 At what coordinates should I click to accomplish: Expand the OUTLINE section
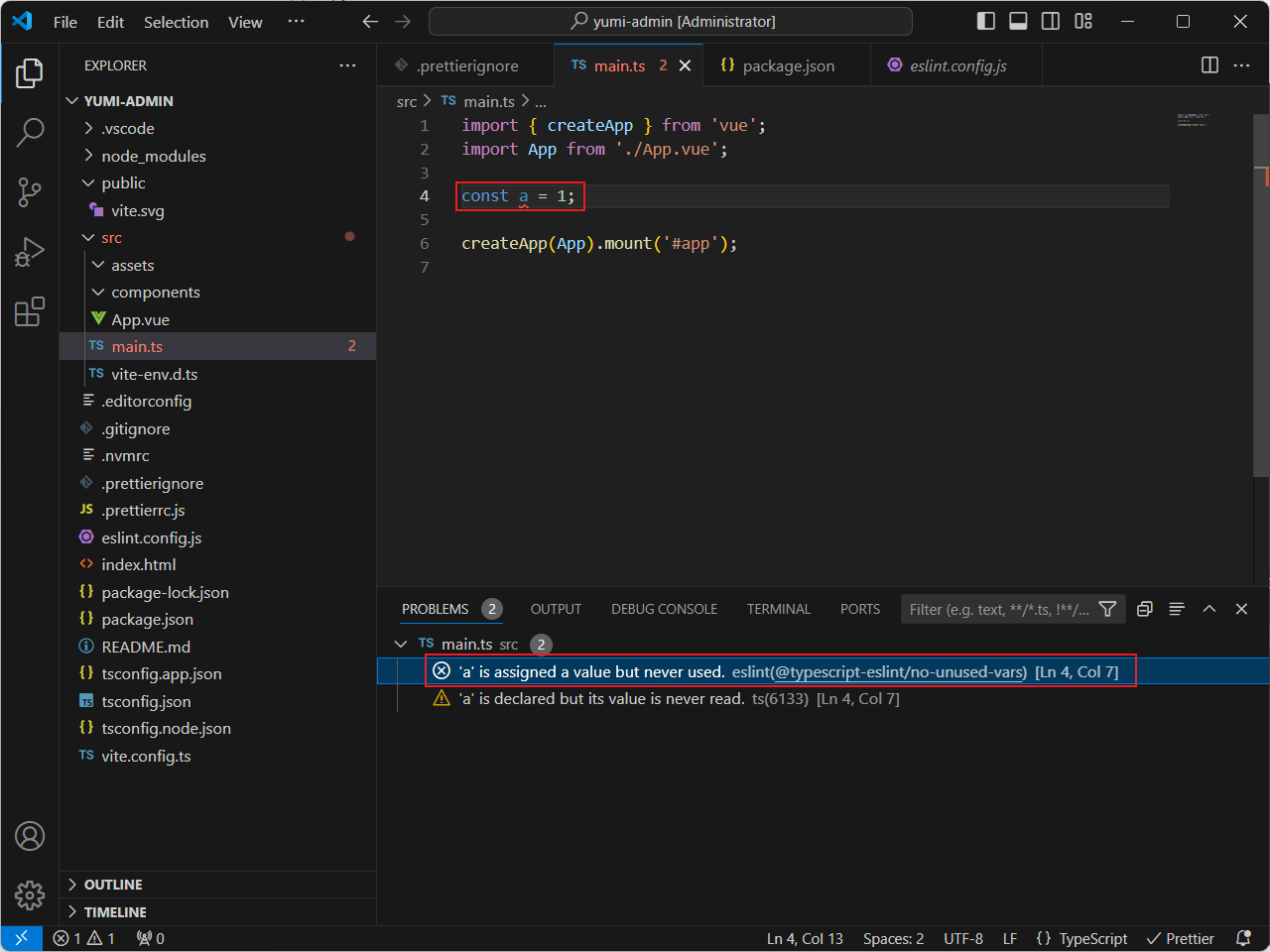pyautogui.click(x=218, y=885)
